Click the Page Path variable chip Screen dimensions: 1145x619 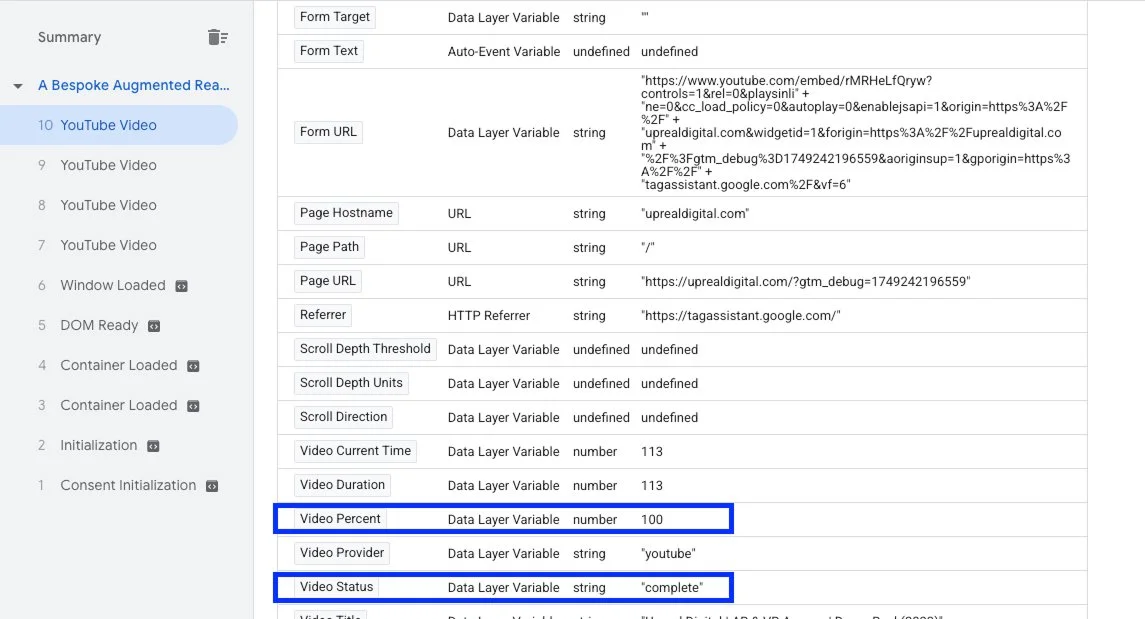(329, 247)
